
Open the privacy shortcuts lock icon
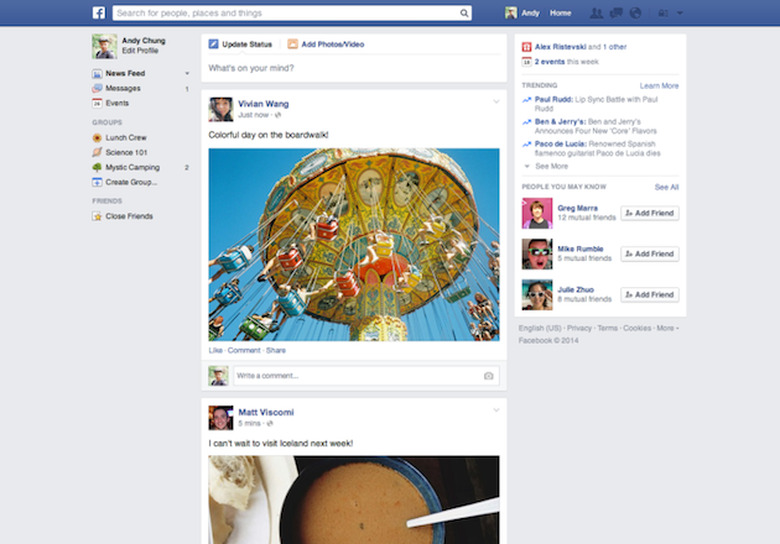pyautogui.click(x=662, y=13)
